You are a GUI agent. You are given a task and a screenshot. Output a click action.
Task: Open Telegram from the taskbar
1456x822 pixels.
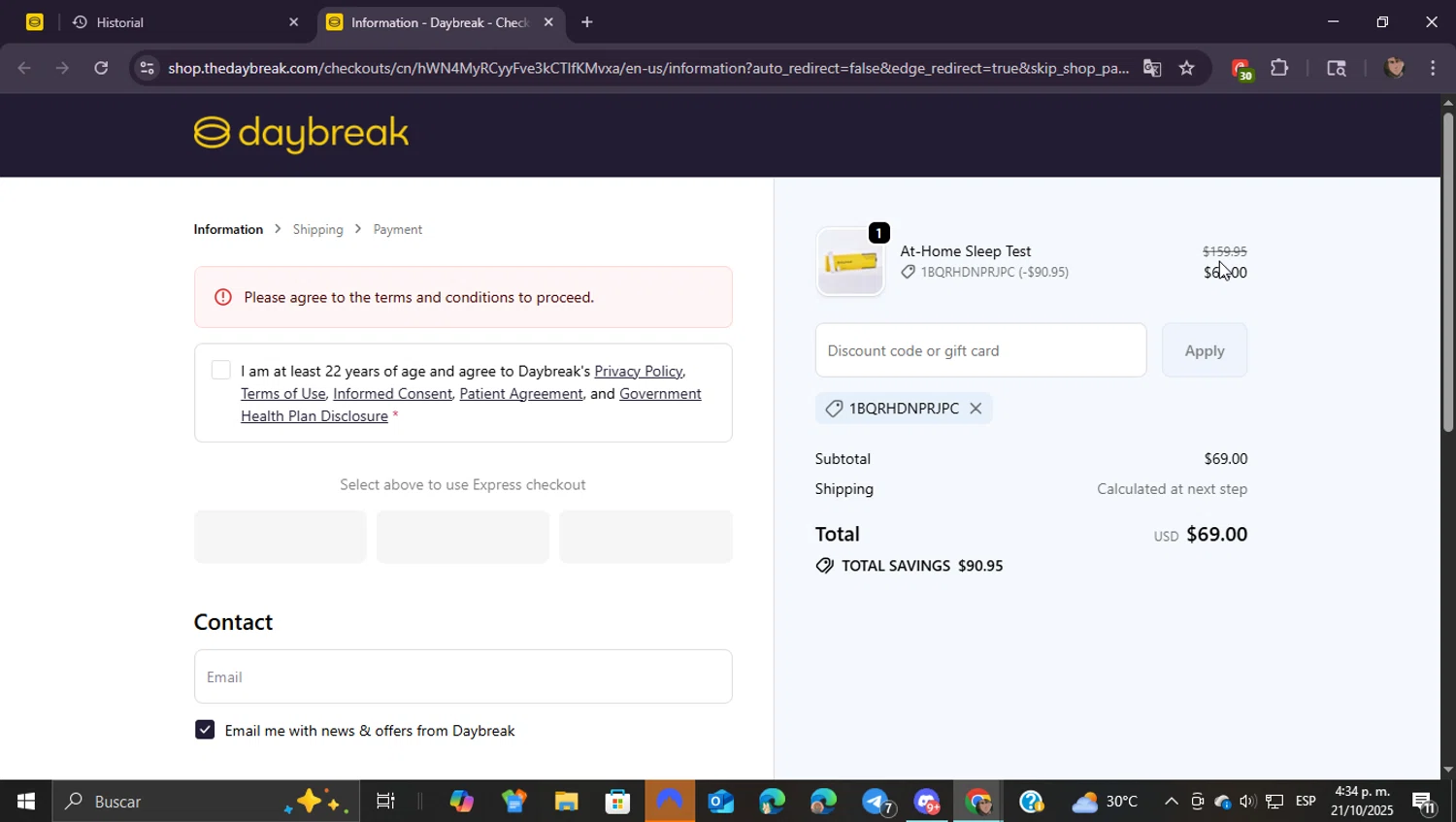pos(877,802)
